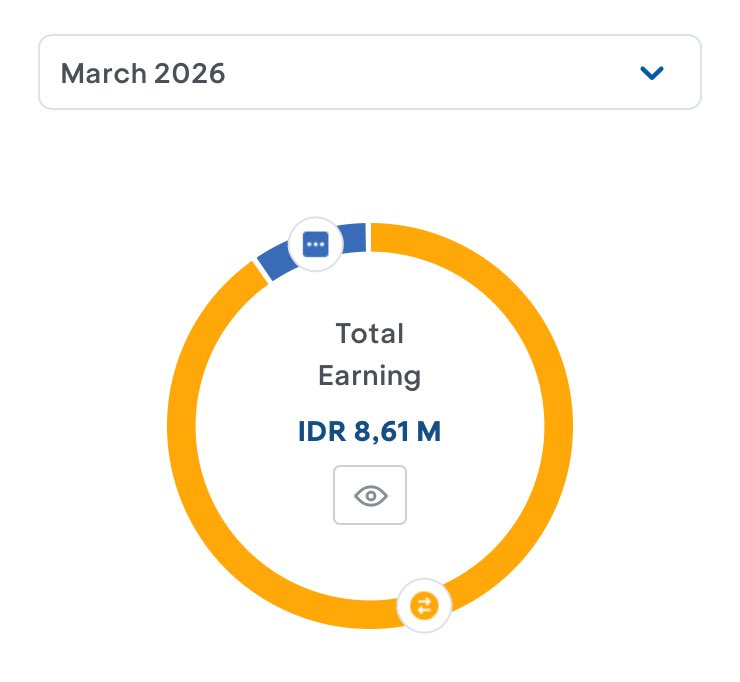This screenshot has width=740, height=682.
Task: Toggle the eye icon to hide earnings
Action: pos(370,495)
